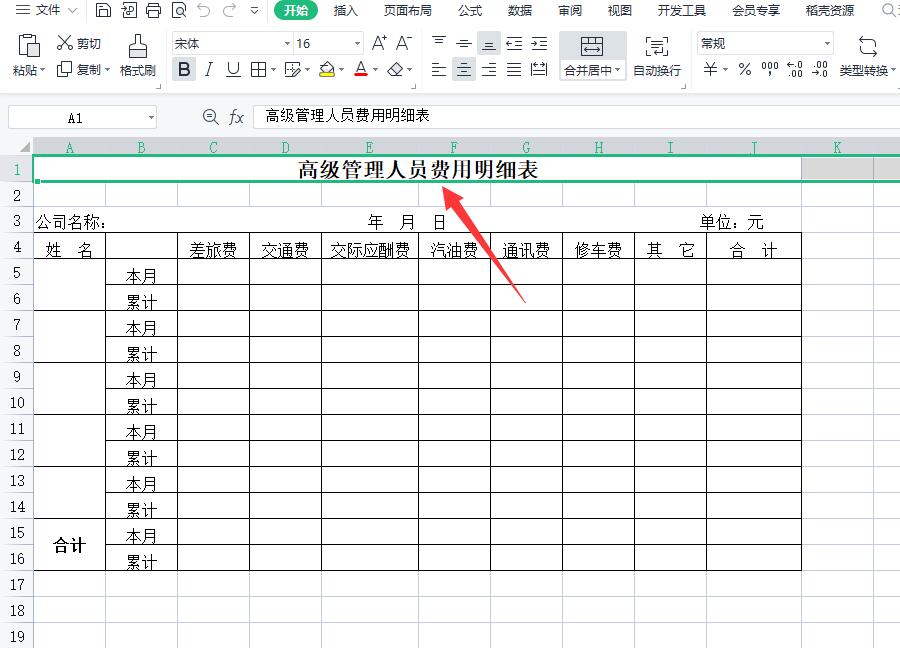Click the undo arrow icon
The height and width of the screenshot is (648, 900).
205,11
